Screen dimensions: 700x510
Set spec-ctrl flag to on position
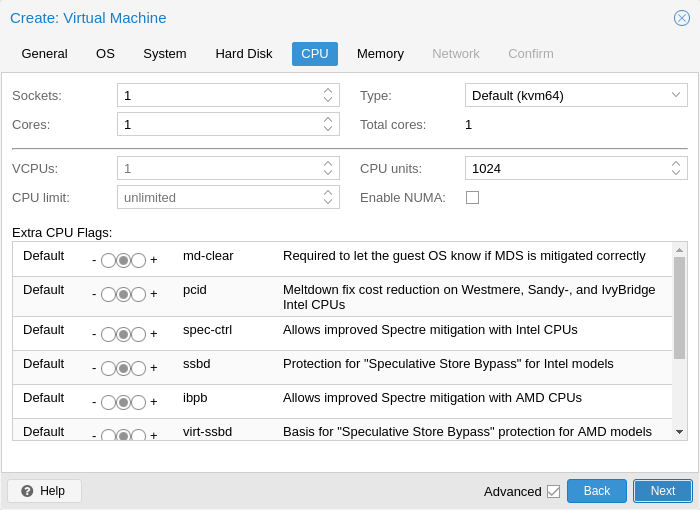pos(139,334)
